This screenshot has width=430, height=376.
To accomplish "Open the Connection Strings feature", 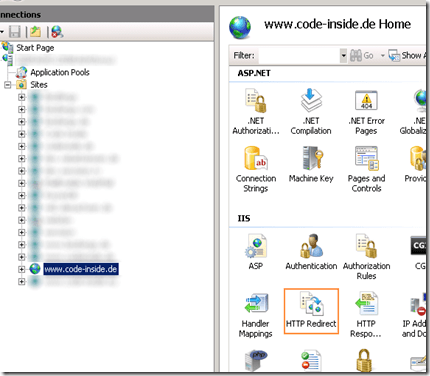I will click(256, 169).
